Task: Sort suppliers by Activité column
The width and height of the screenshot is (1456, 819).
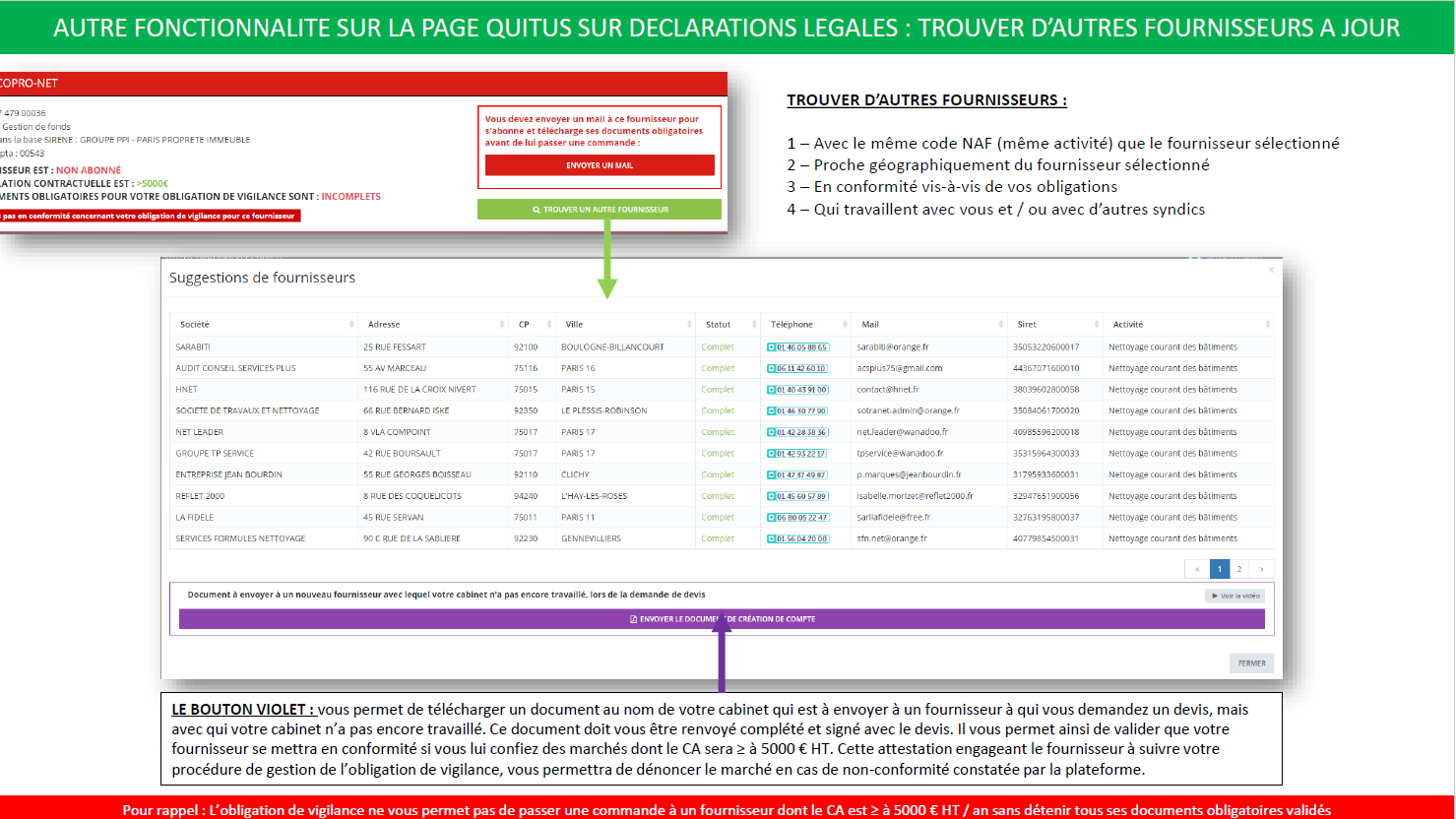Action: pos(1187,324)
